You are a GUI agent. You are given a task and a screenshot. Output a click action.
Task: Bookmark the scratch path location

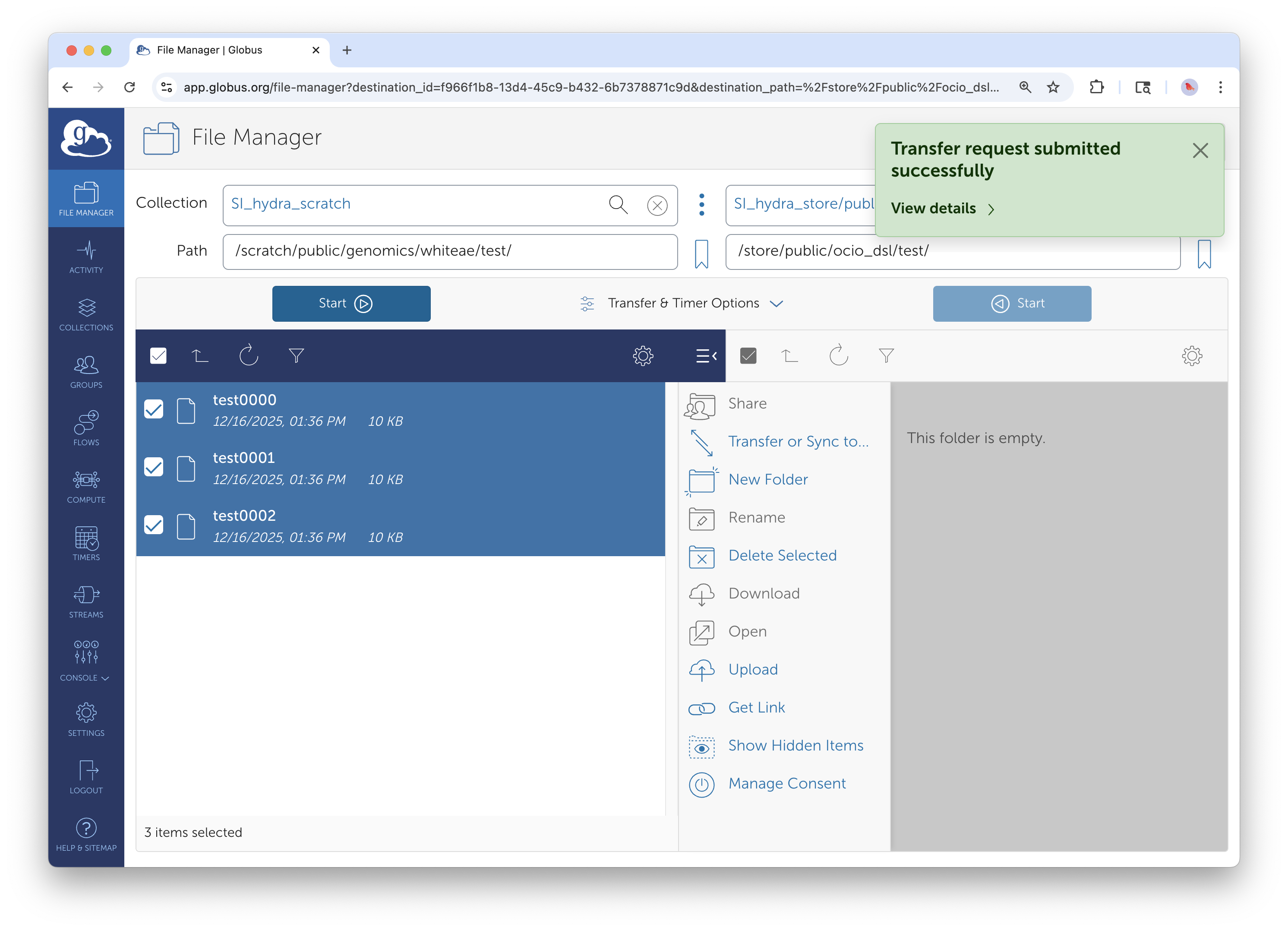click(701, 253)
